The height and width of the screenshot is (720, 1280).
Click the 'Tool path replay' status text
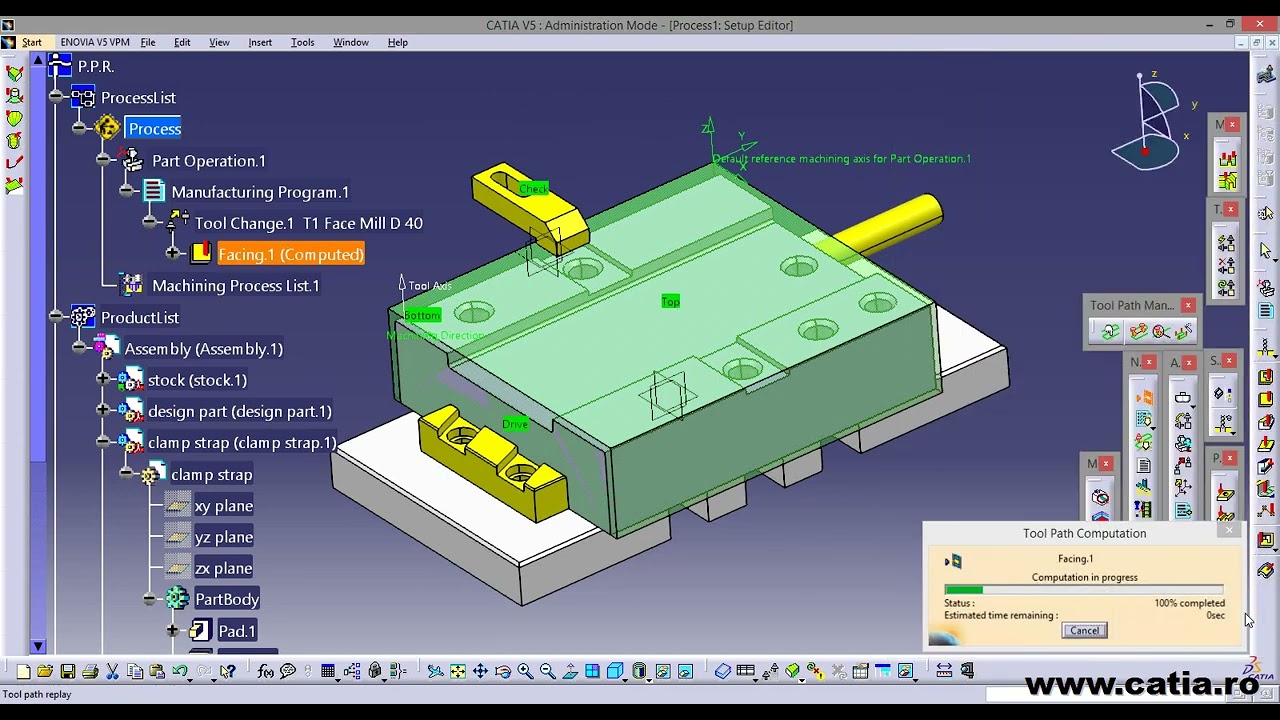point(37,694)
